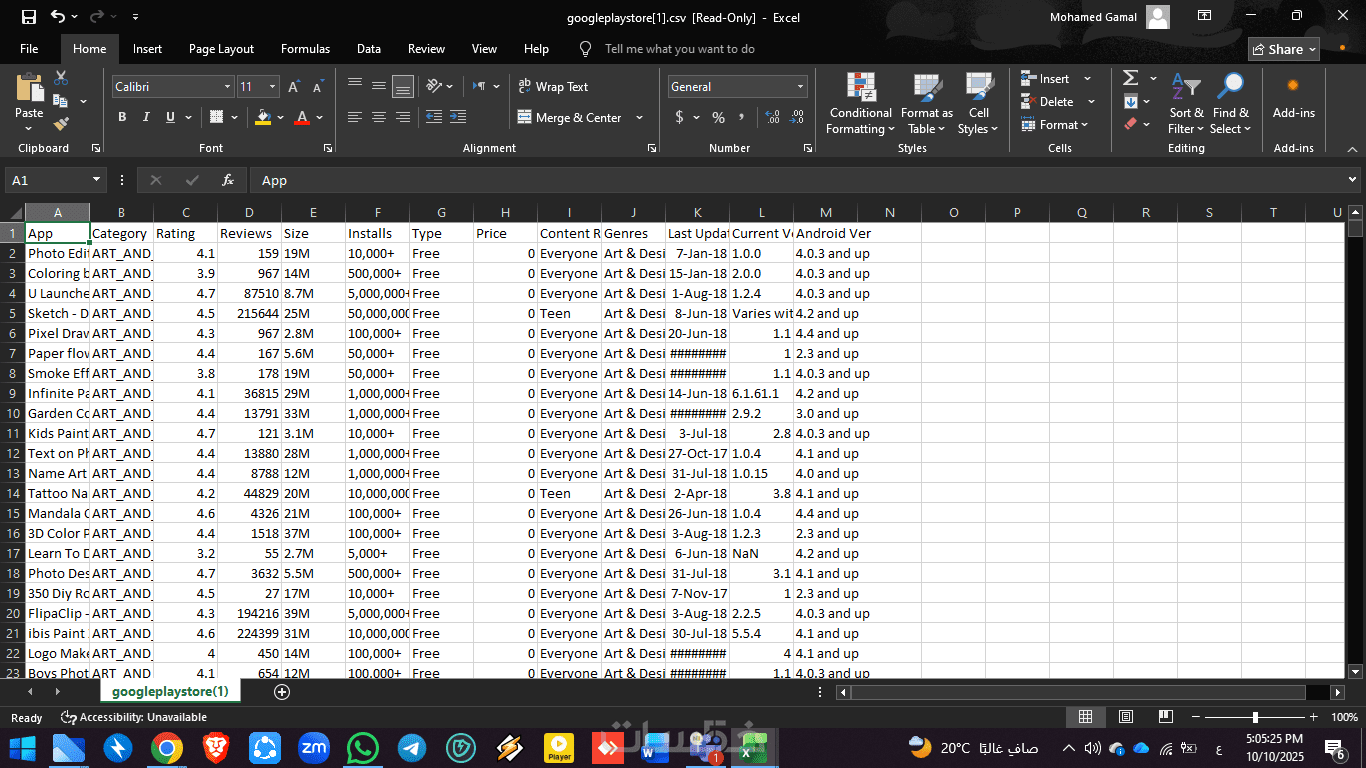Click the Copy icon in Clipboard

[60, 101]
